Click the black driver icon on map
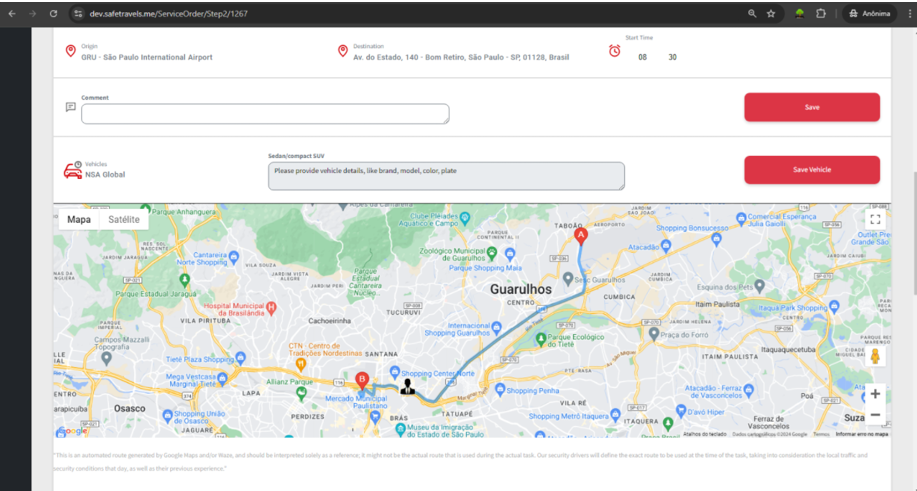This screenshot has width=917, height=491. pyautogui.click(x=407, y=387)
